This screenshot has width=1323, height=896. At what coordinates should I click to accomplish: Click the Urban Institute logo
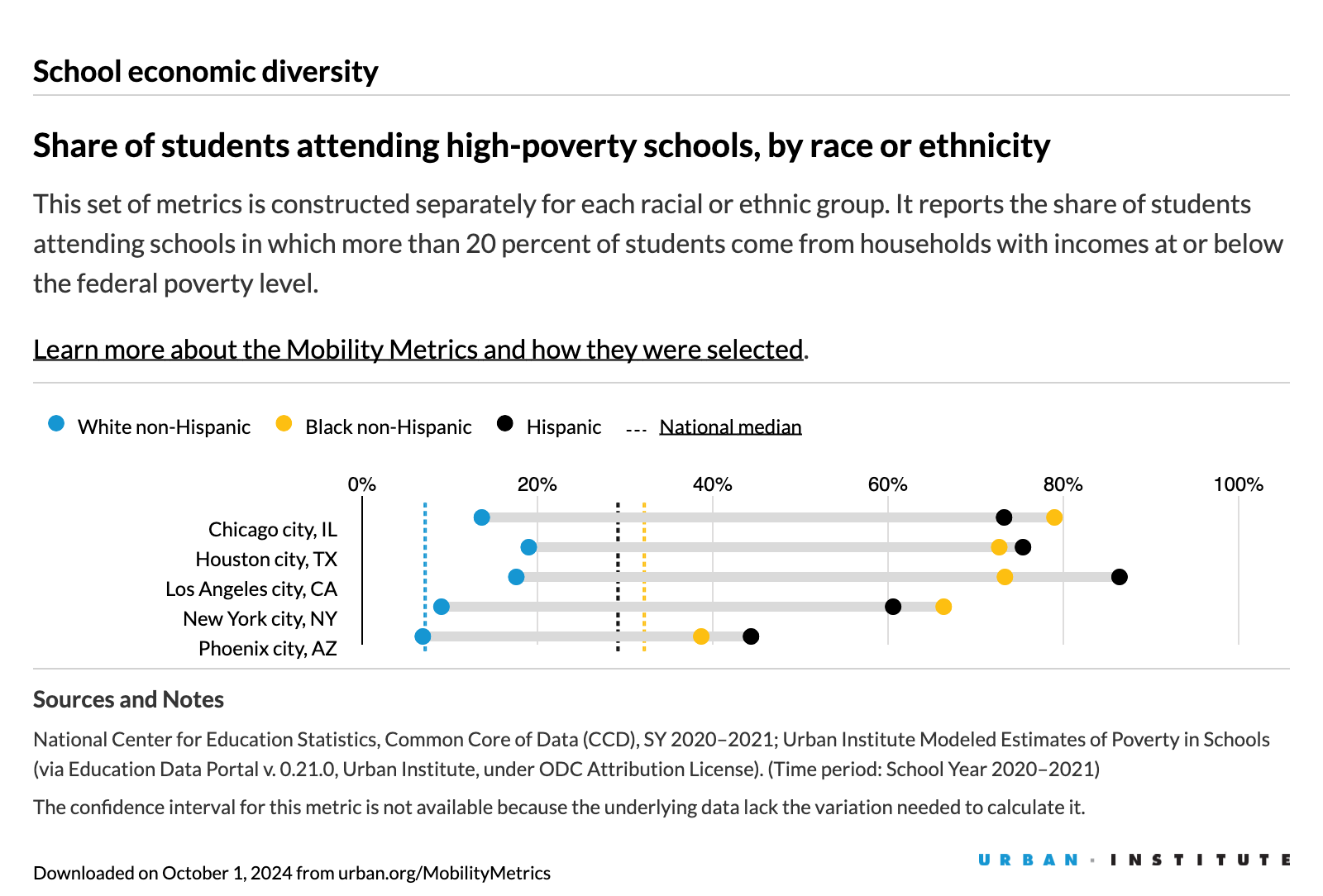(x=1134, y=860)
